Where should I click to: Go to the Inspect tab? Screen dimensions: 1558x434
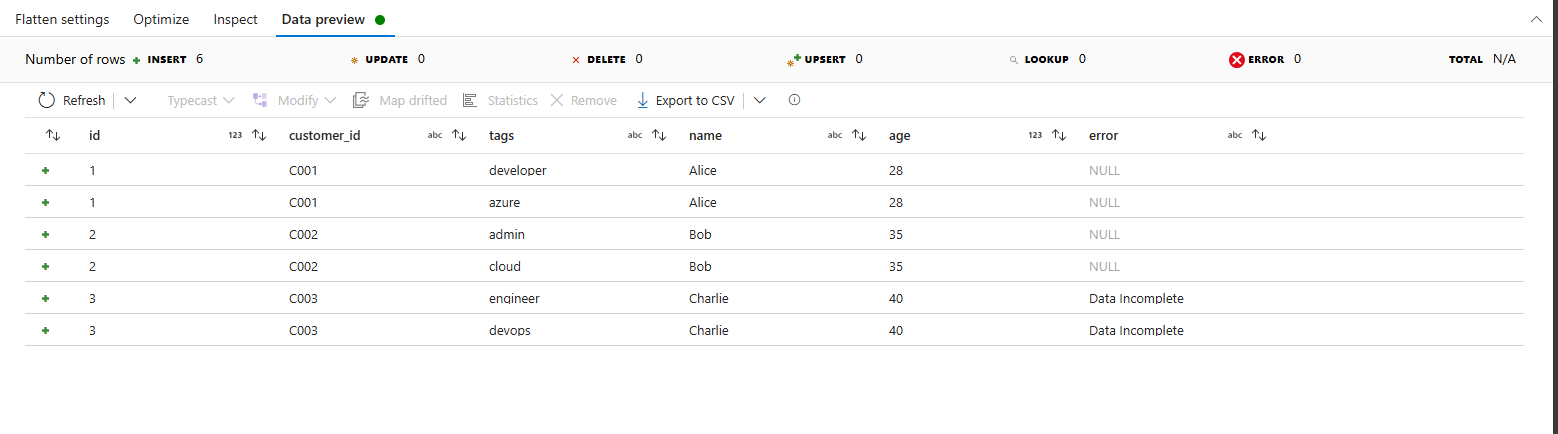pyautogui.click(x=235, y=19)
